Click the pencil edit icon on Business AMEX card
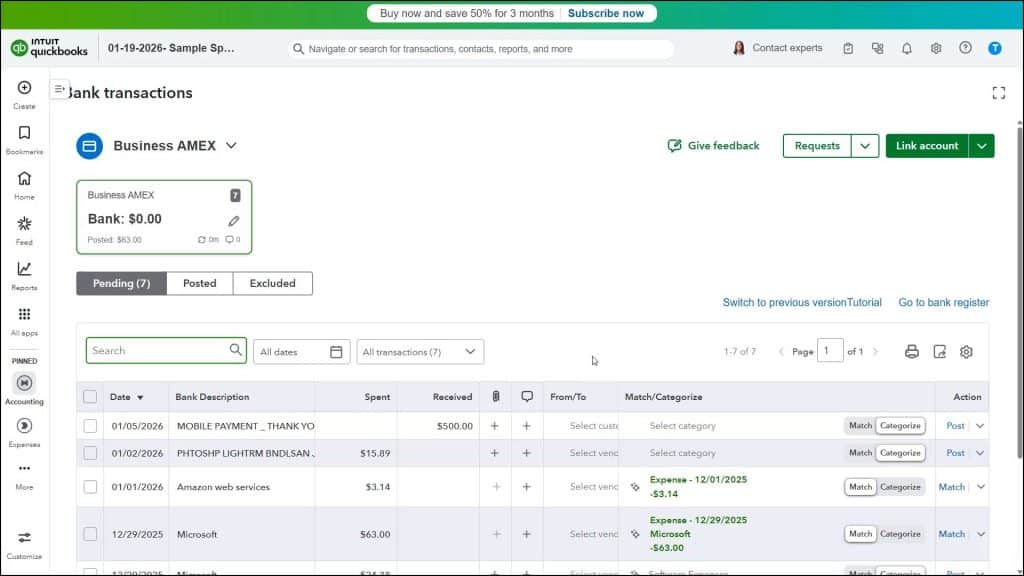Image resolution: width=1024 pixels, height=576 pixels. [233, 220]
